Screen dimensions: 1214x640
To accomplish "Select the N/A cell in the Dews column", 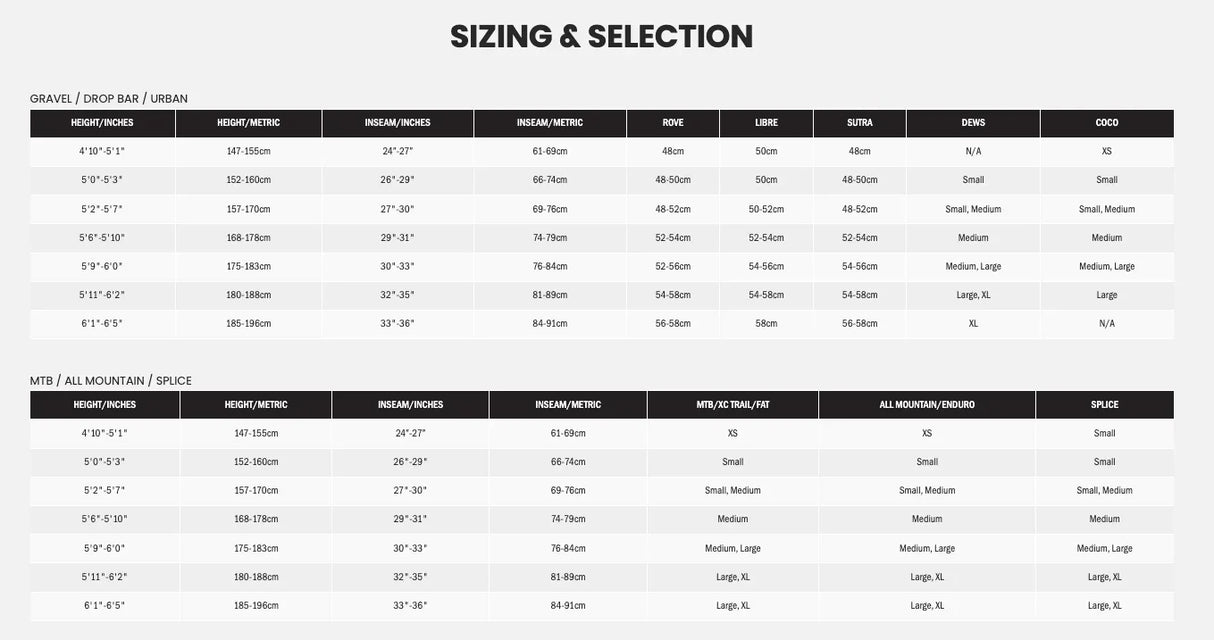I will (973, 151).
